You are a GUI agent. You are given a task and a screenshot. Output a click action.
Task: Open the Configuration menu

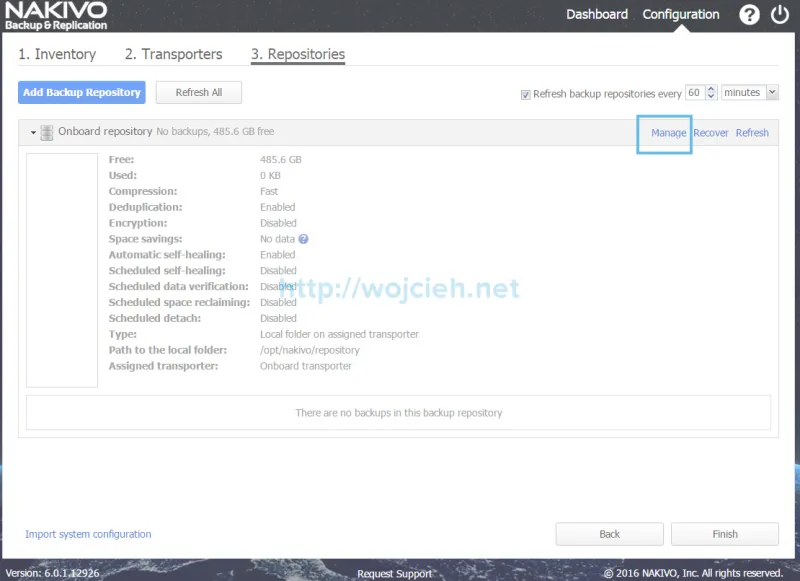click(x=680, y=14)
